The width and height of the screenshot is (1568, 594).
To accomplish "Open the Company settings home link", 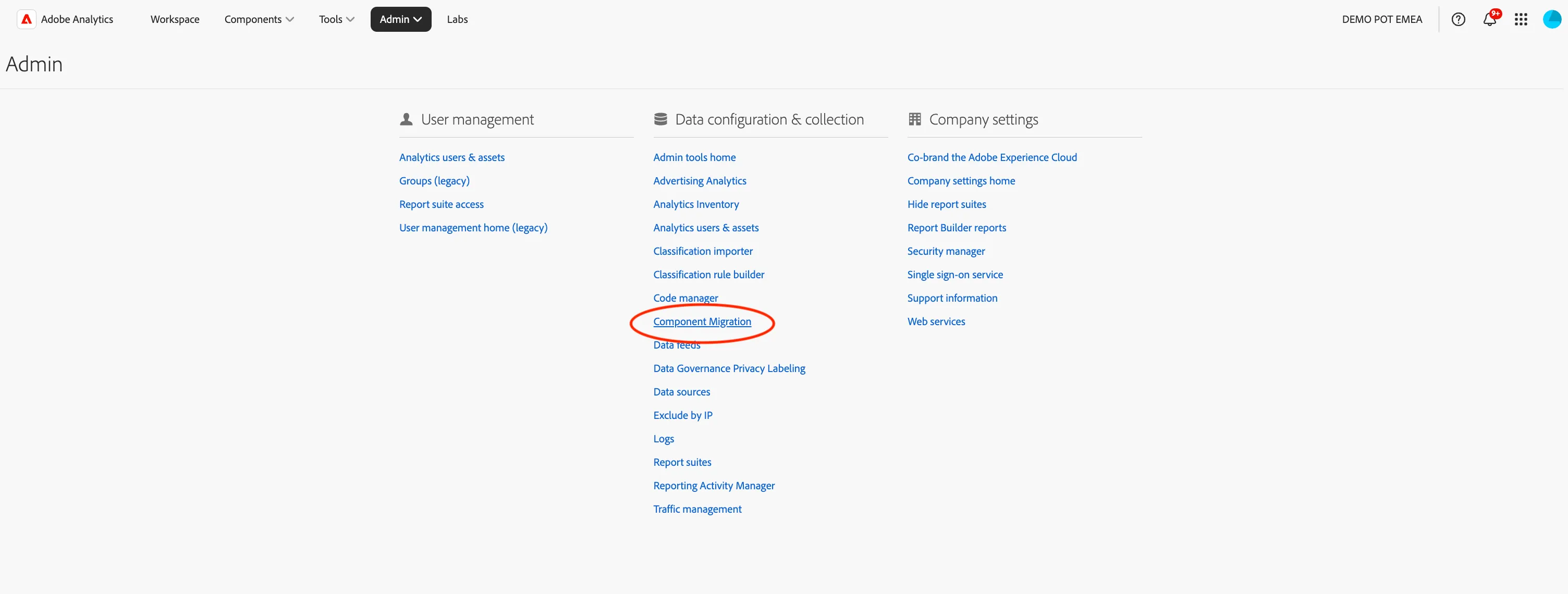I will (x=961, y=181).
